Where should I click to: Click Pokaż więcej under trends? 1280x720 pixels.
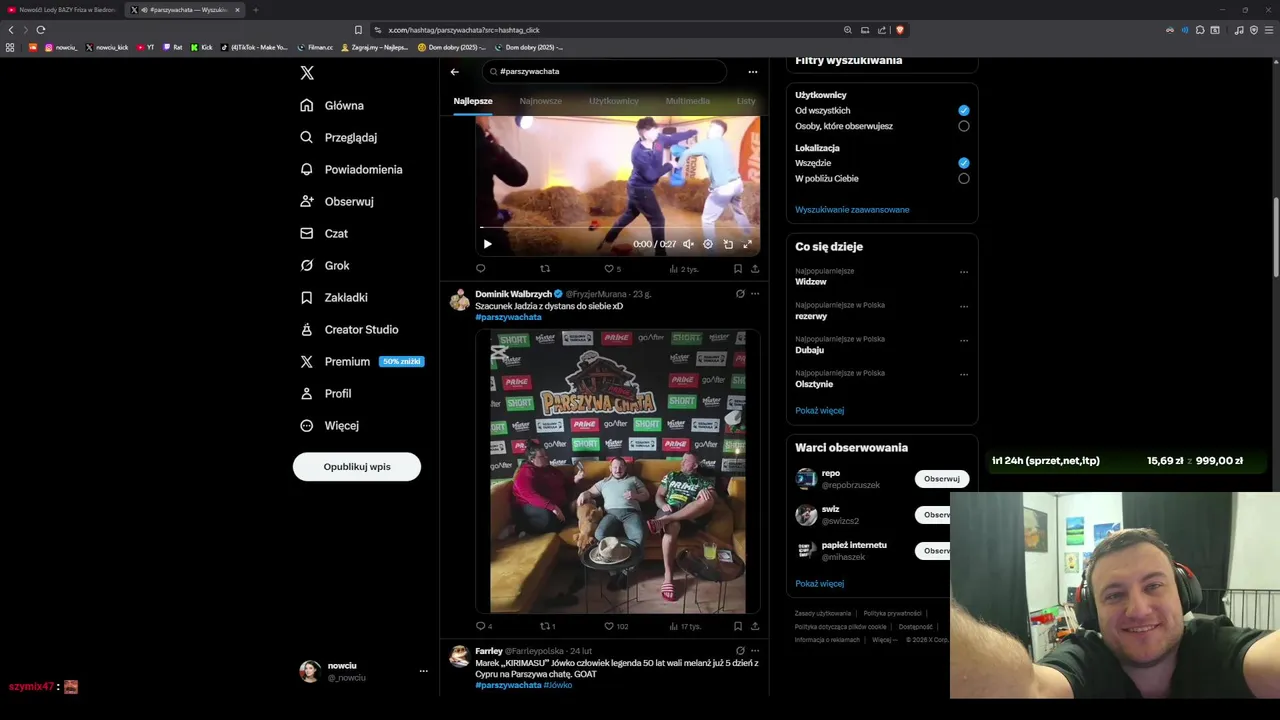click(x=819, y=411)
